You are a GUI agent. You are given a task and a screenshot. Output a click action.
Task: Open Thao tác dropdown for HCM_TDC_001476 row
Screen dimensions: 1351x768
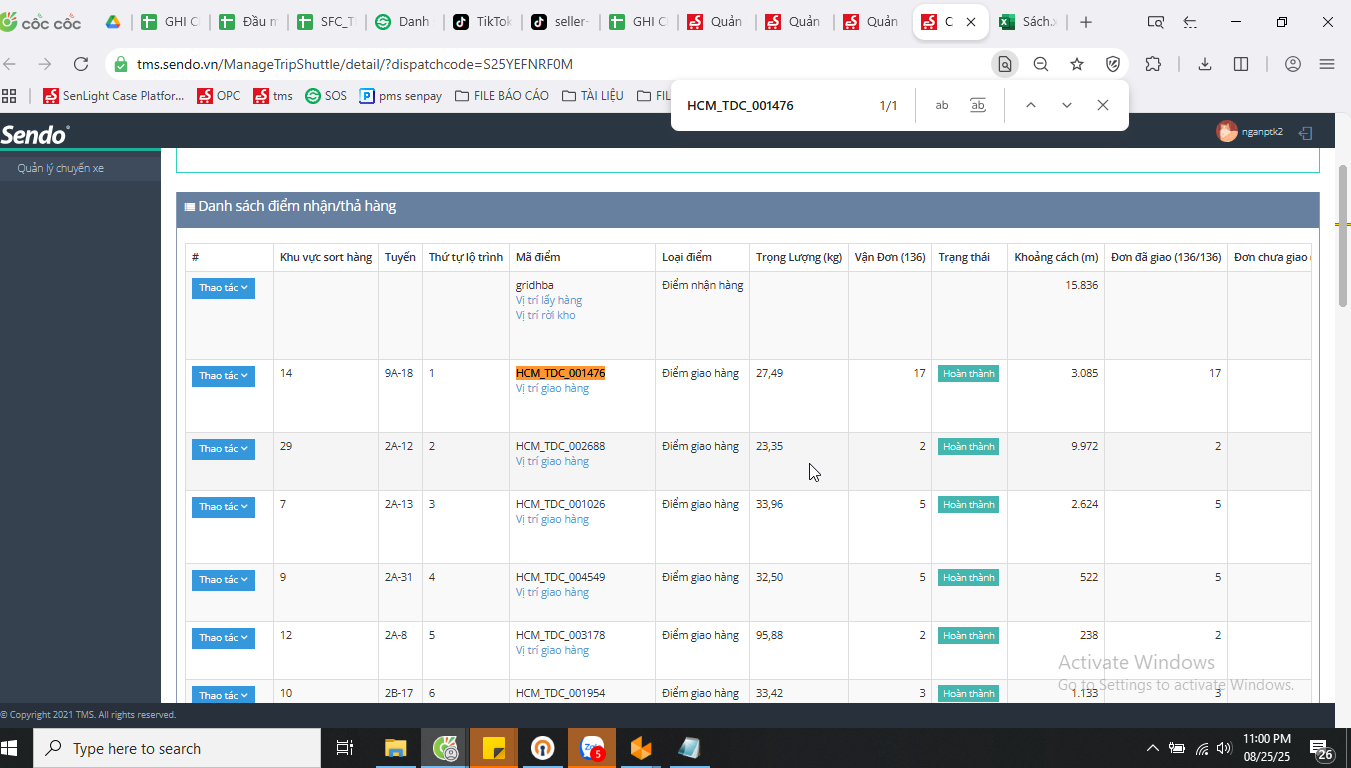pos(223,376)
